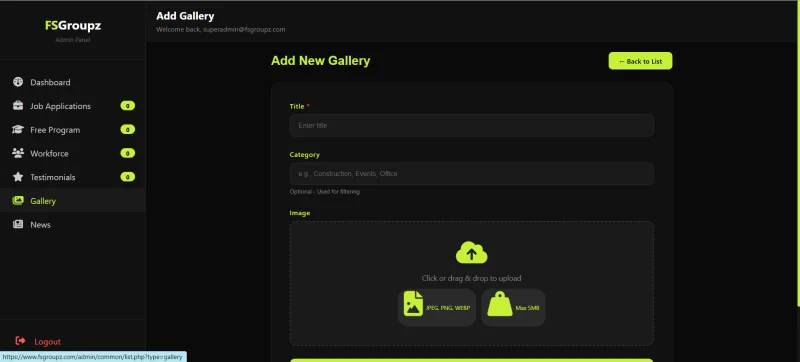Click the Testimonials count badge

128,177
